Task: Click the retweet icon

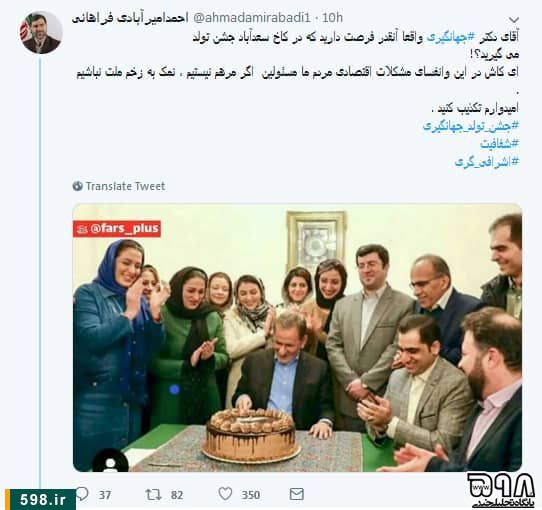Action: [x=153, y=494]
